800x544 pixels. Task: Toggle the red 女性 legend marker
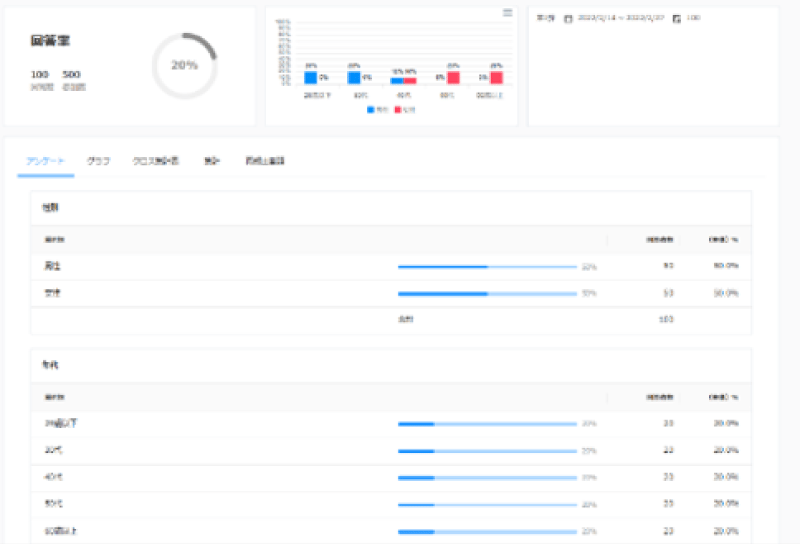pos(399,109)
